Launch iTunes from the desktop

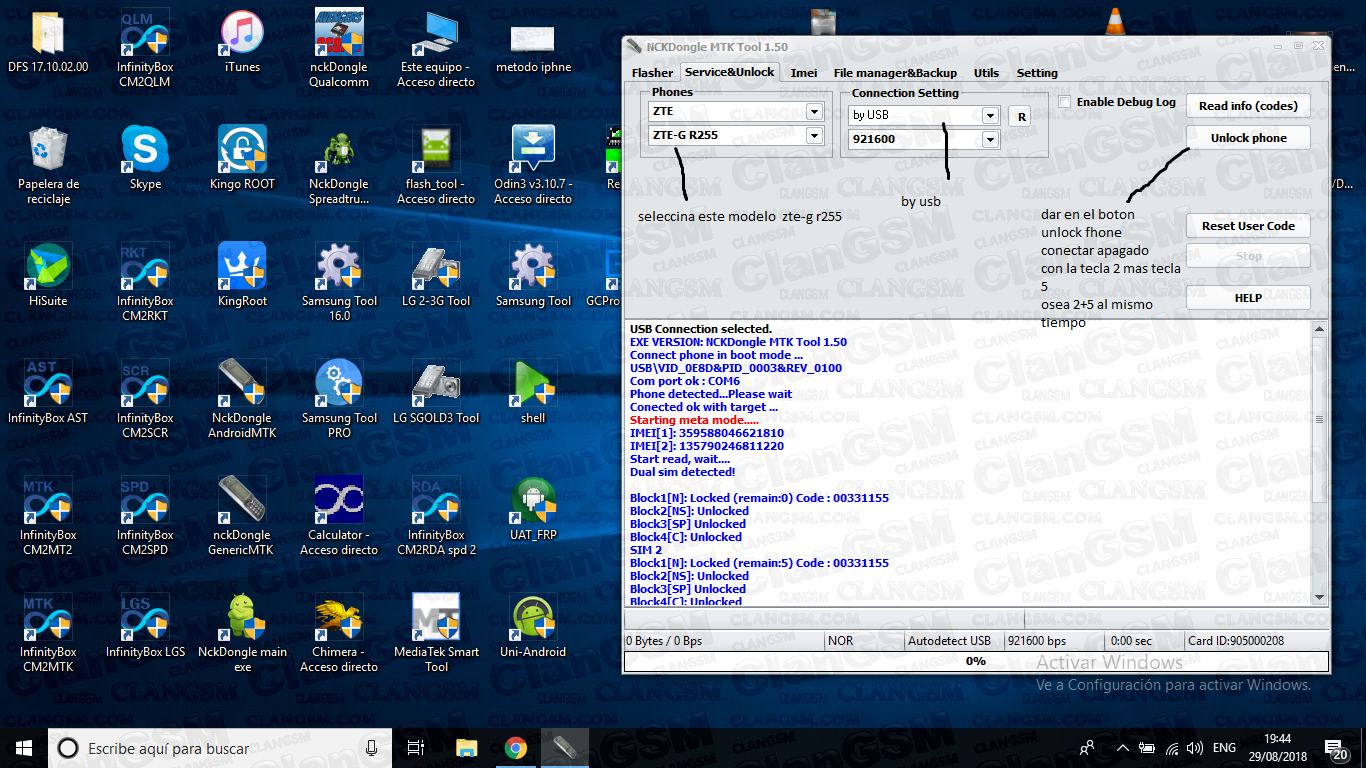click(x=242, y=42)
